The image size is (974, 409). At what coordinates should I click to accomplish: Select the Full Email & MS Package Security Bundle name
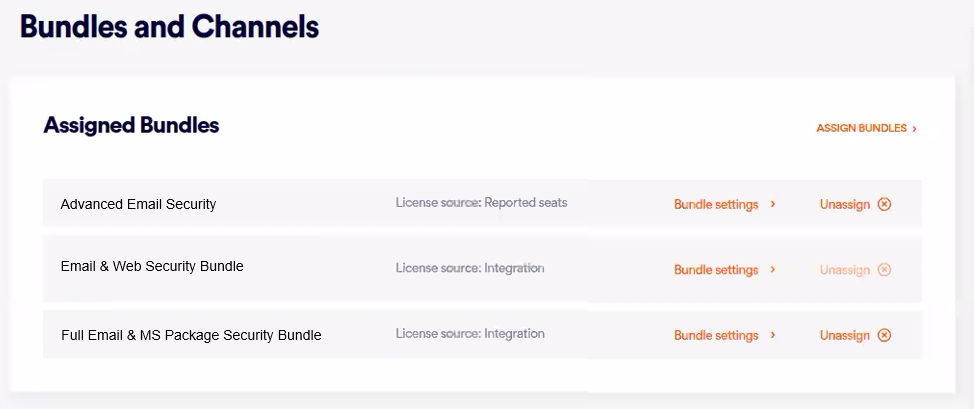[x=191, y=335]
